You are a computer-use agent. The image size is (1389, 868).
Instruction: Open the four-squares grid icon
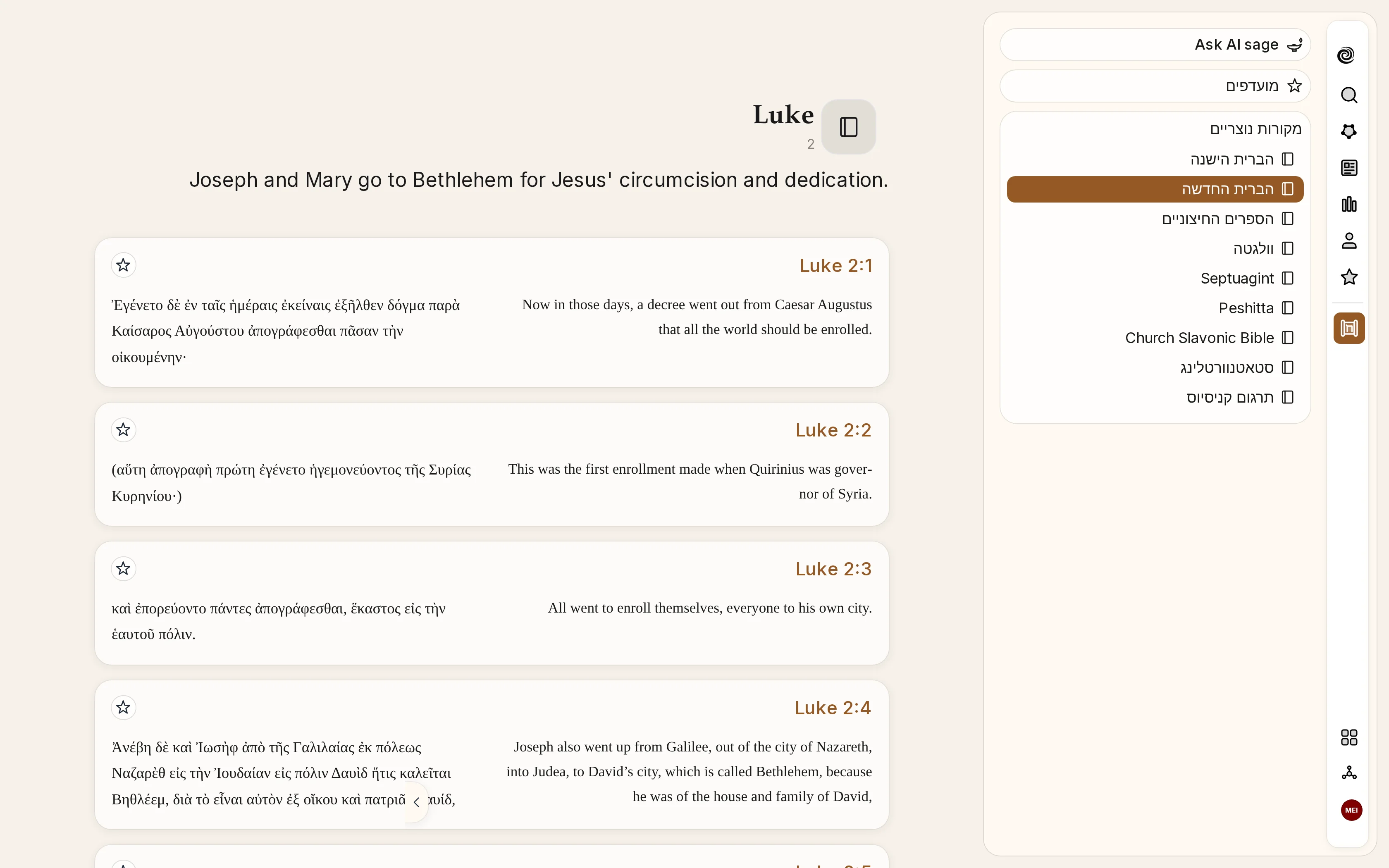[1349, 737]
